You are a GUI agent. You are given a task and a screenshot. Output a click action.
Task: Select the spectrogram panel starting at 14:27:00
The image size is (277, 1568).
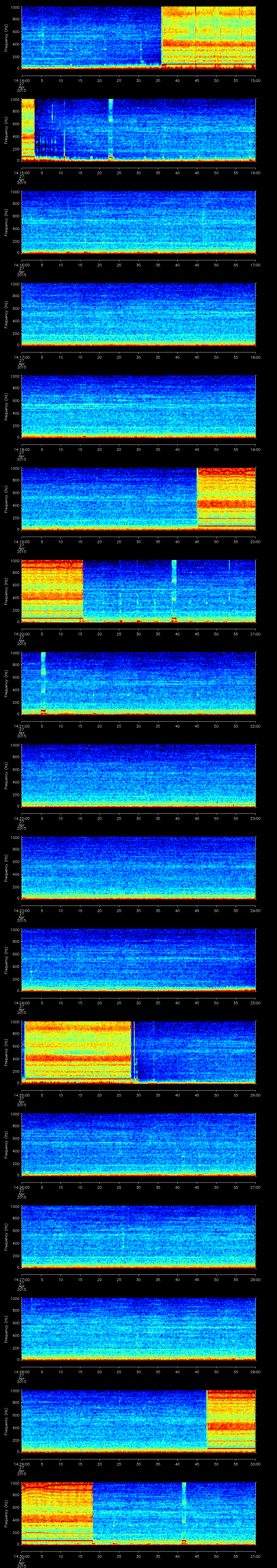click(x=139, y=1237)
